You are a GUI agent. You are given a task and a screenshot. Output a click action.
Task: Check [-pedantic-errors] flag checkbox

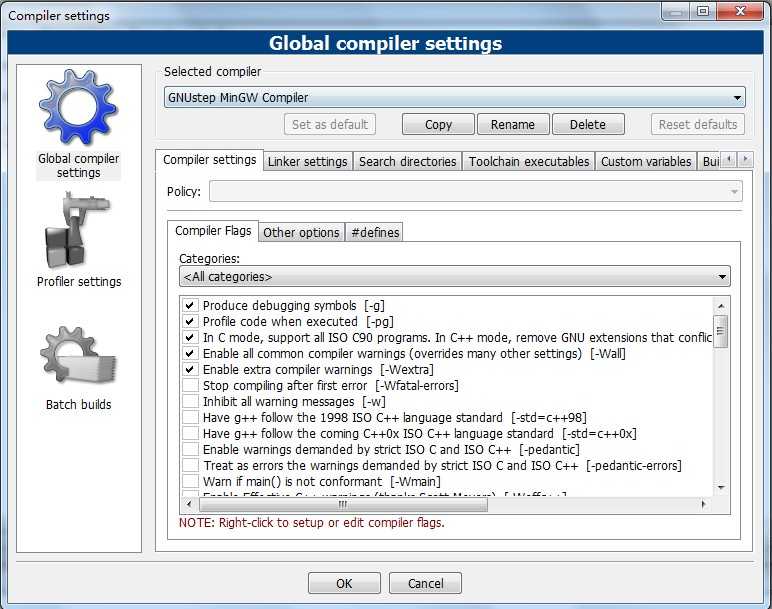190,466
